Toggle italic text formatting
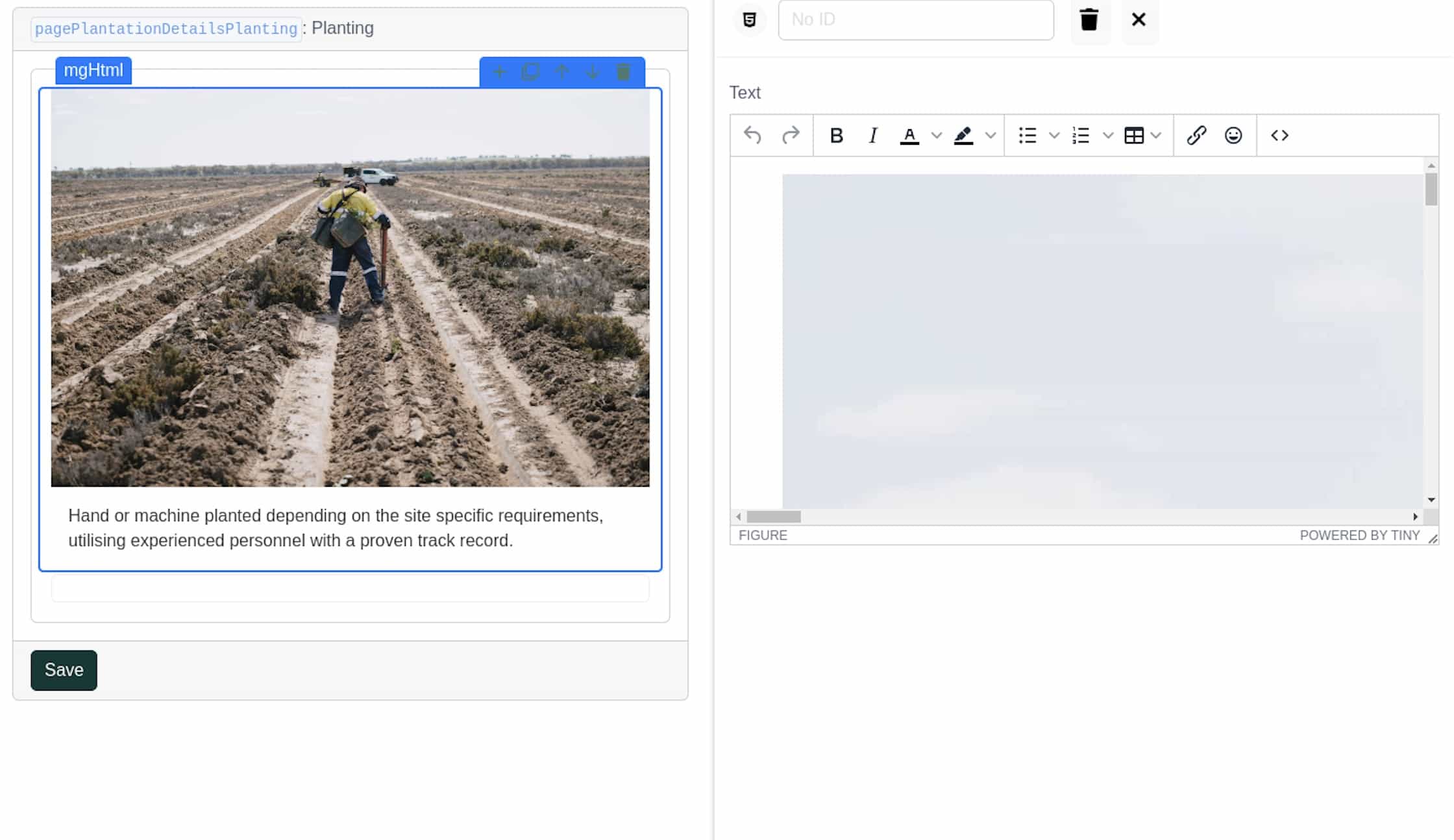Viewport: 1454px width, 840px height. point(873,136)
